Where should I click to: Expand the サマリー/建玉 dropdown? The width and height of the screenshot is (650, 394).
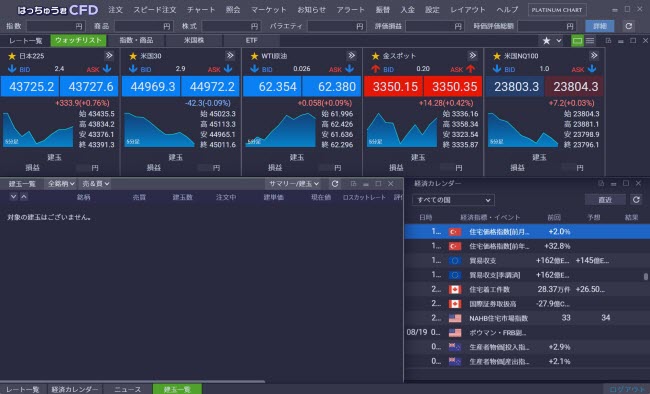(x=294, y=183)
